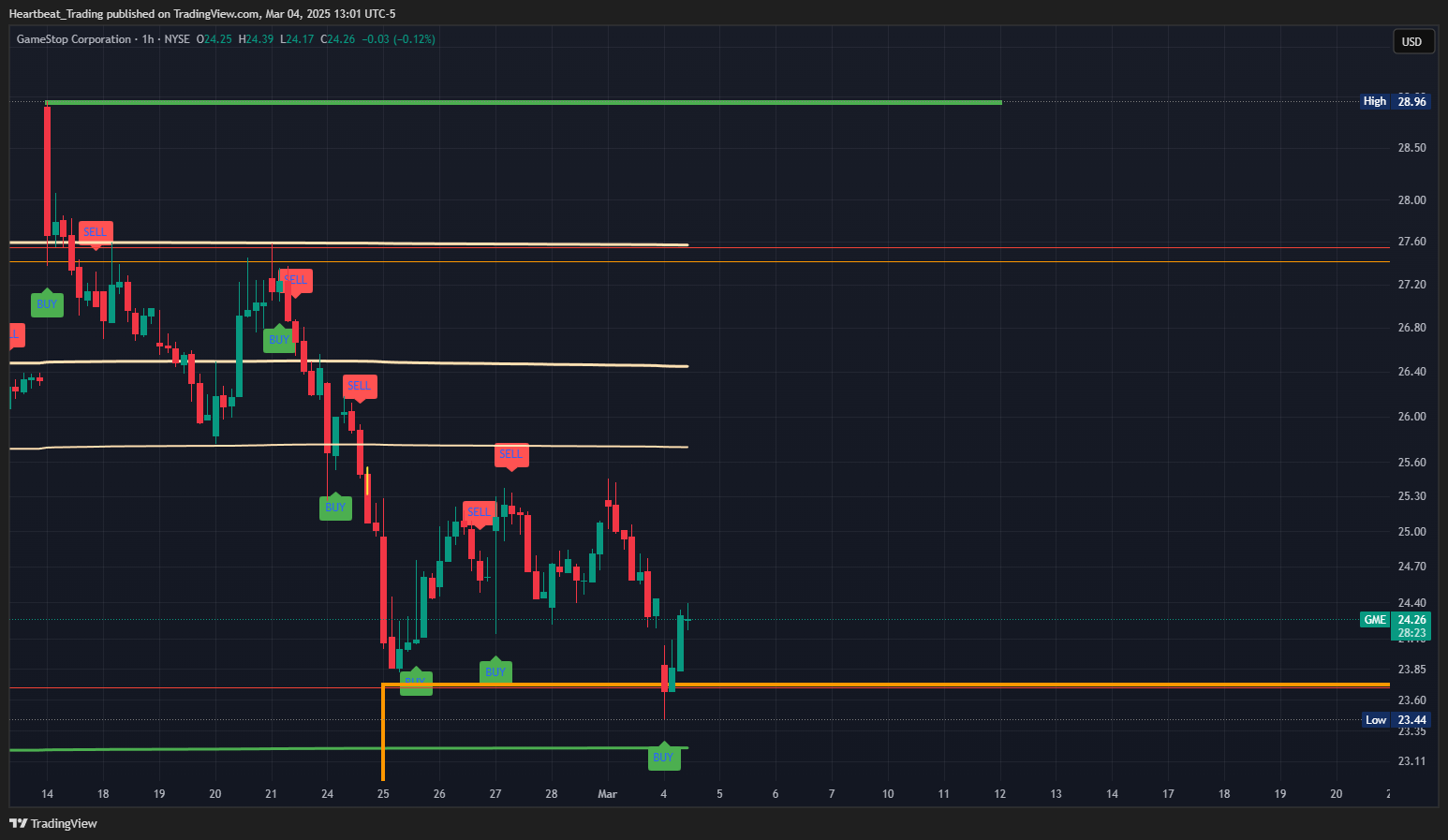Click the 25.00 price axis label
The image size is (1448, 840).
coord(1412,532)
